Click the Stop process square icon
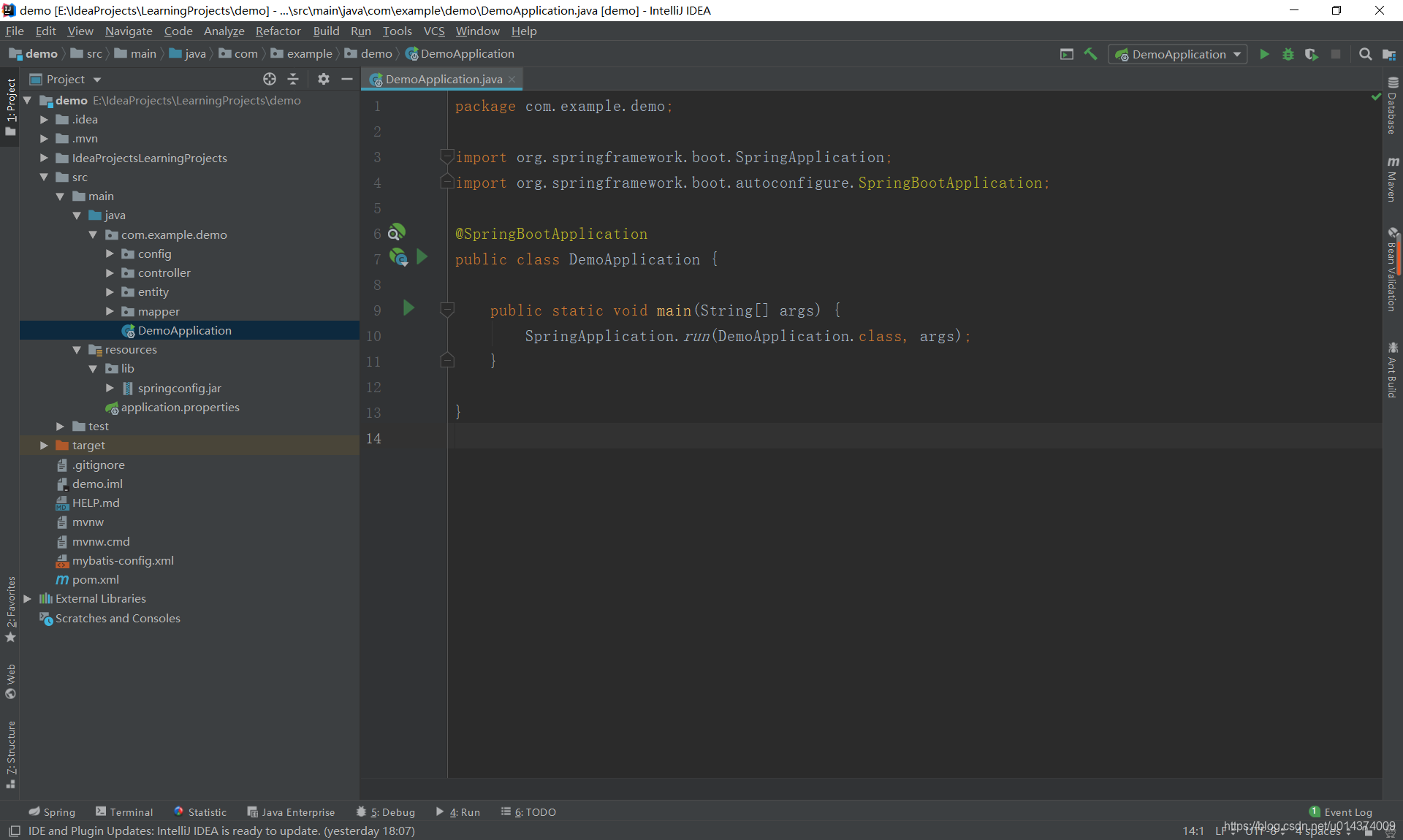 1336,54
